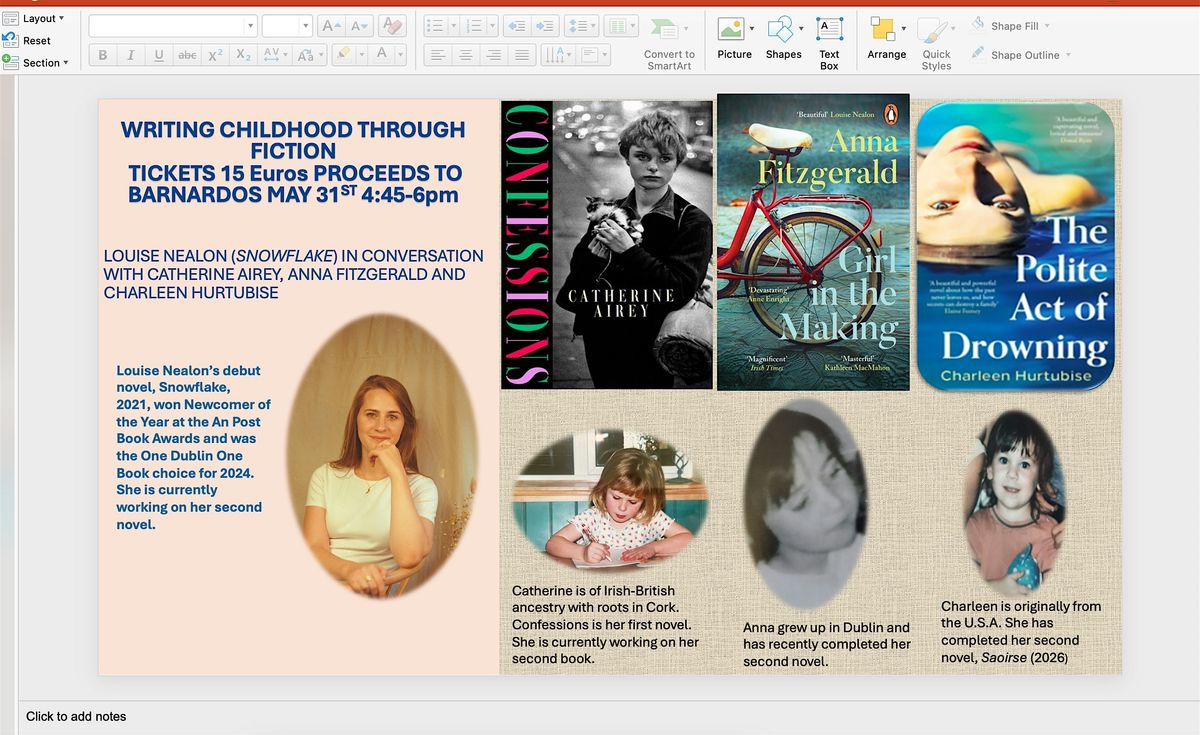The image size is (1200, 735).
Task: Insert a numbered list
Action: pyautogui.click(x=475, y=26)
